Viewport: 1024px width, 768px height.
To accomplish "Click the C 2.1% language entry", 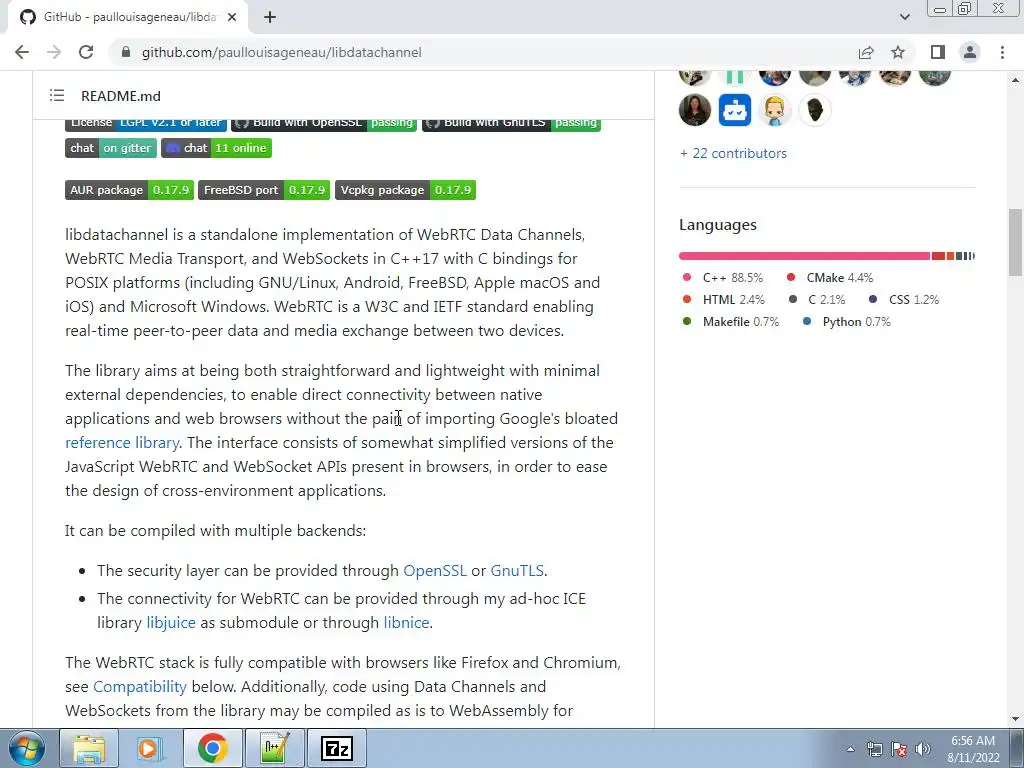I will tap(817, 300).
